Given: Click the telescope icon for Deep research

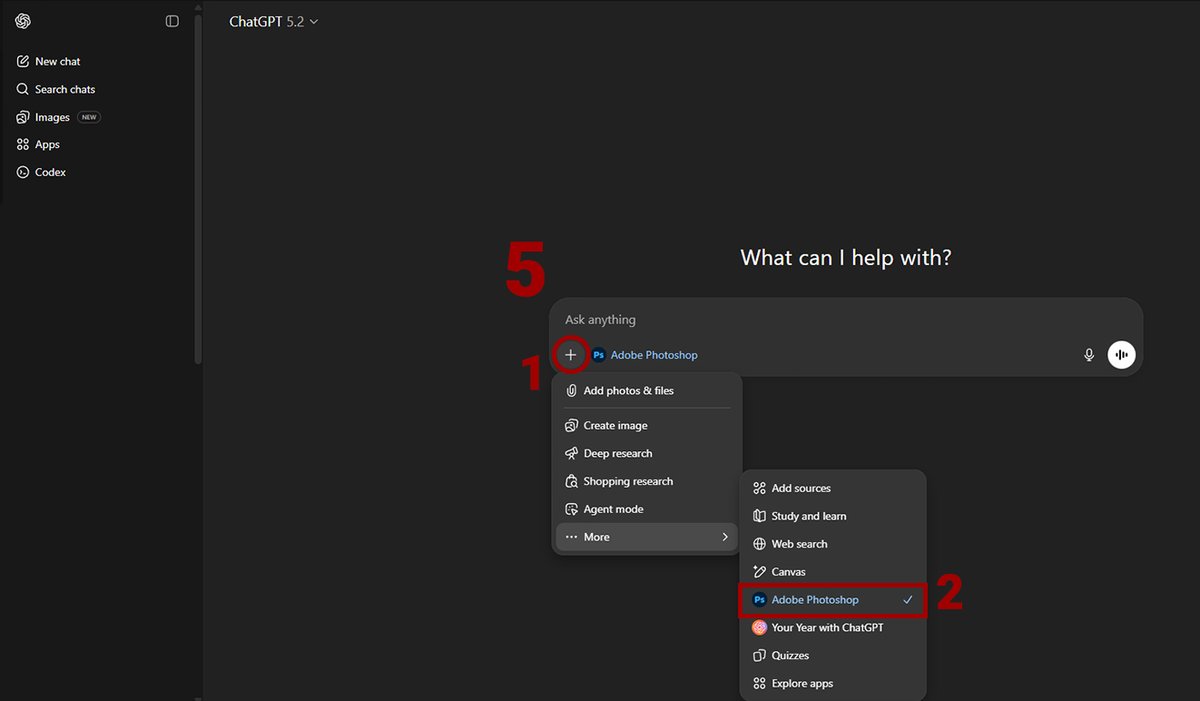Looking at the screenshot, I should [x=571, y=454].
